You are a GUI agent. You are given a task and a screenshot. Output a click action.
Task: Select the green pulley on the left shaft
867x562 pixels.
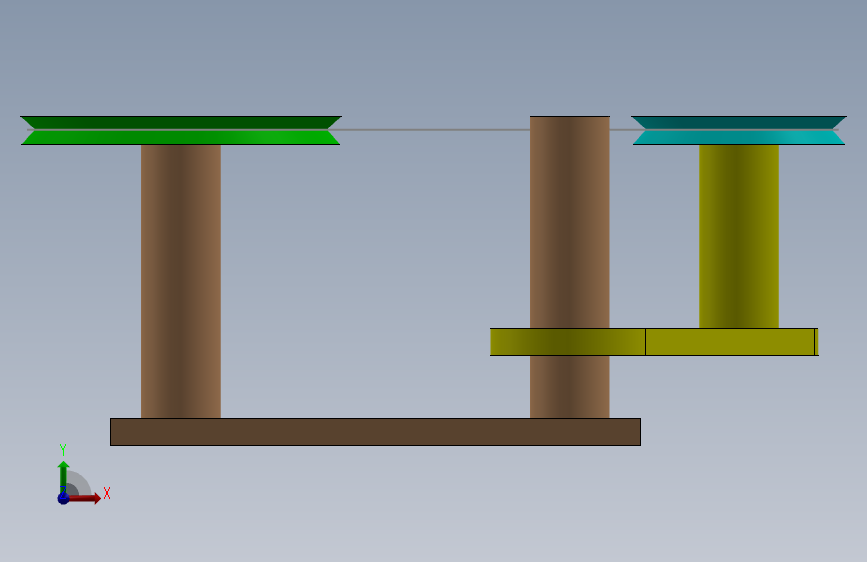pos(181,131)
